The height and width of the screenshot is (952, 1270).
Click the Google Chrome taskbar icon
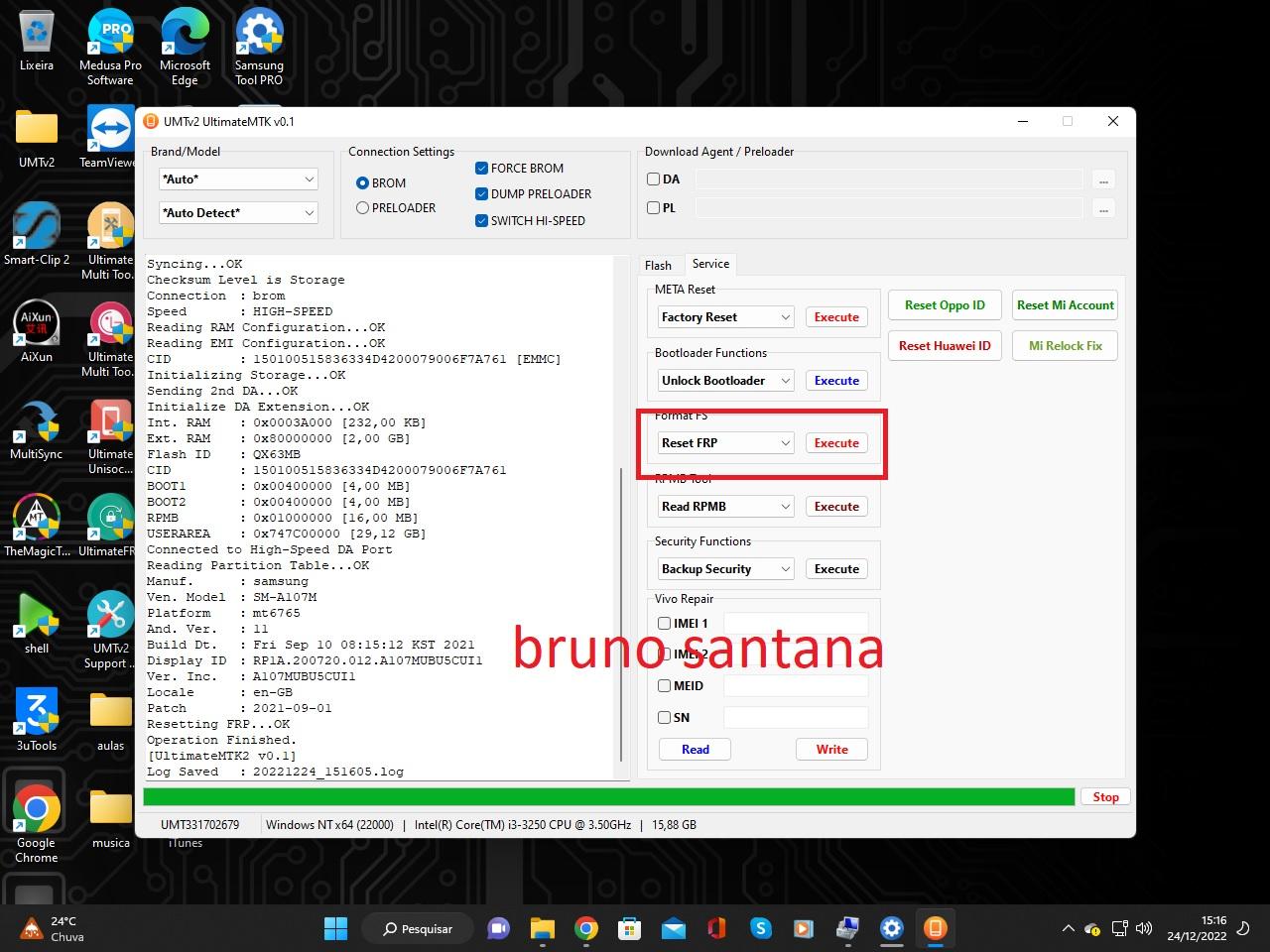586,928
